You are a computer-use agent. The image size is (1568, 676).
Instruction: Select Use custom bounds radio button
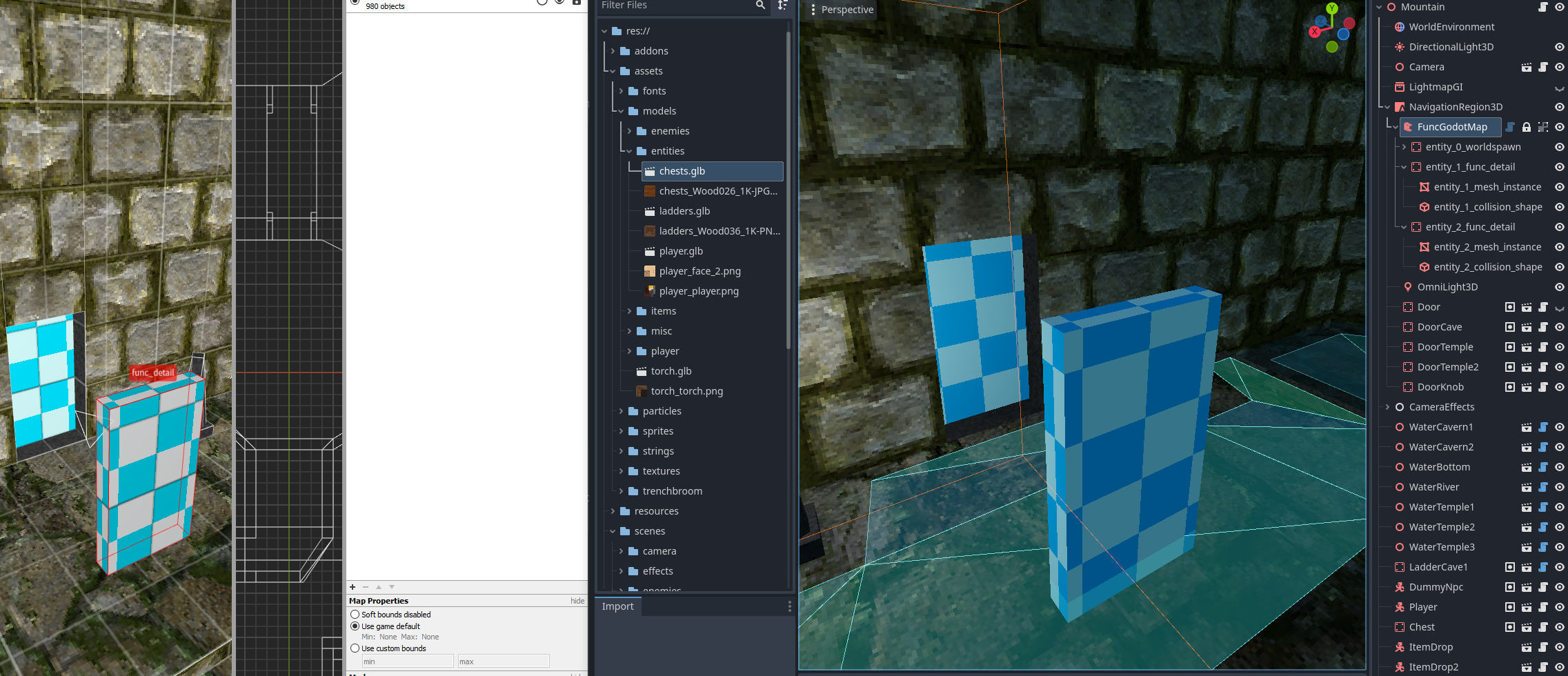355,648
